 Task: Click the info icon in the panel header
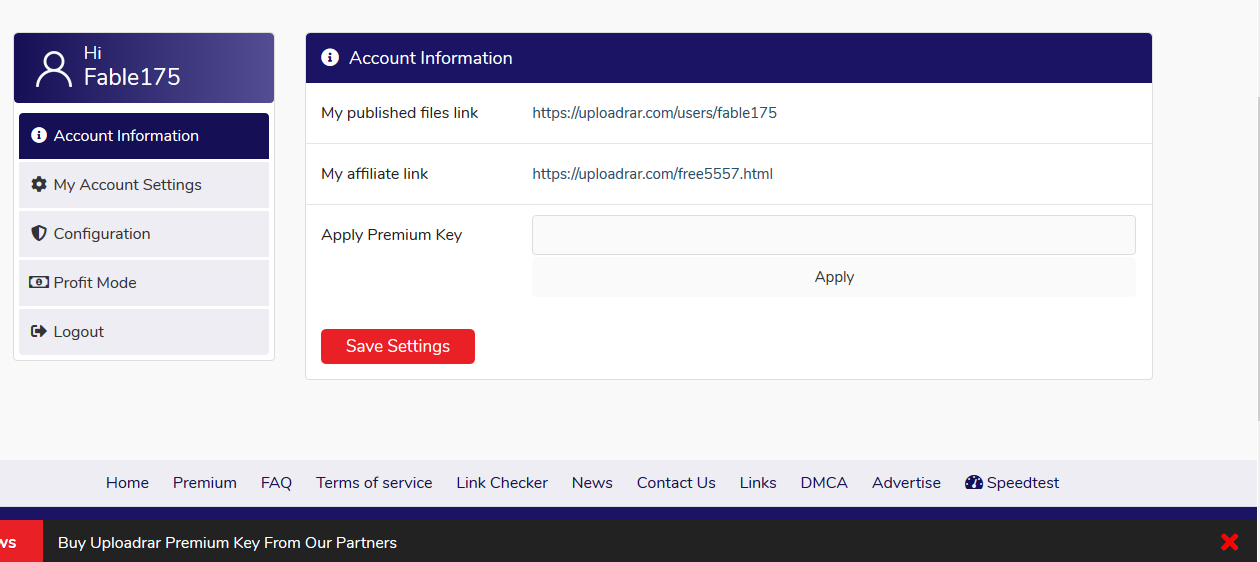tap(330, 58)
